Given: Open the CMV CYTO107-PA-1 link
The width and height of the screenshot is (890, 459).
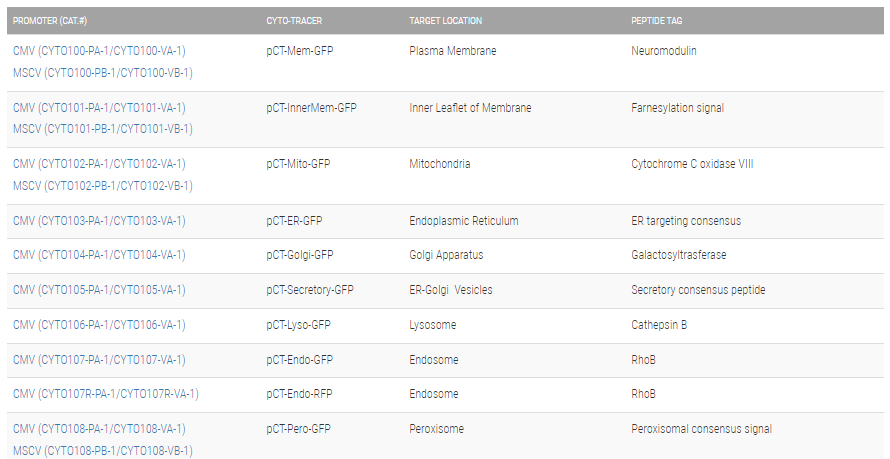Looking at the screenshot, I should (99, 360).
